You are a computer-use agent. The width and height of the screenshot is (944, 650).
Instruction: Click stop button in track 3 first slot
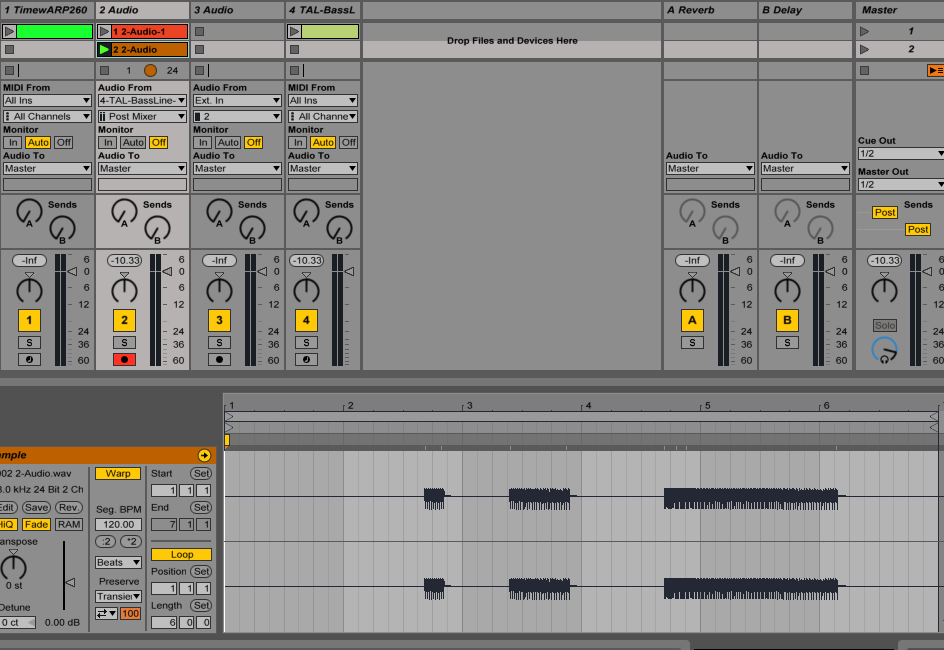[199, 31]
